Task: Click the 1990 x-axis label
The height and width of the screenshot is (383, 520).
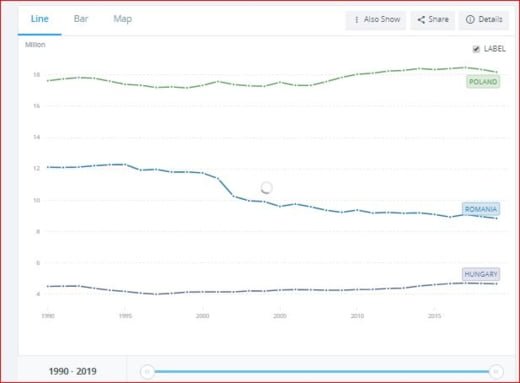Action: [48, 316]
